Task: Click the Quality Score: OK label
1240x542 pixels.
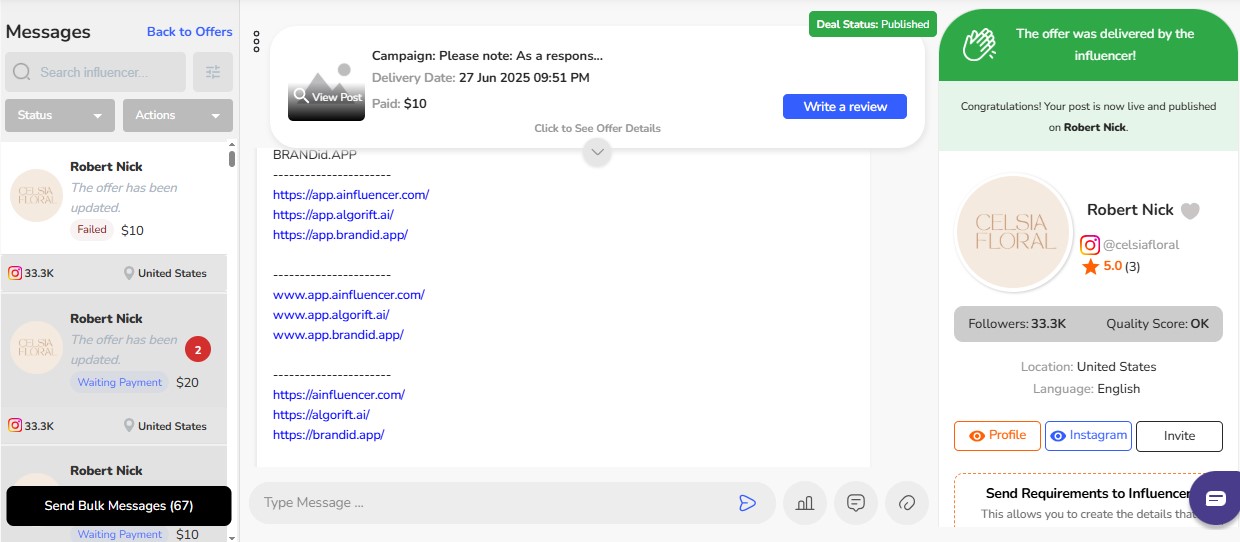Action: coord(1157,324)
